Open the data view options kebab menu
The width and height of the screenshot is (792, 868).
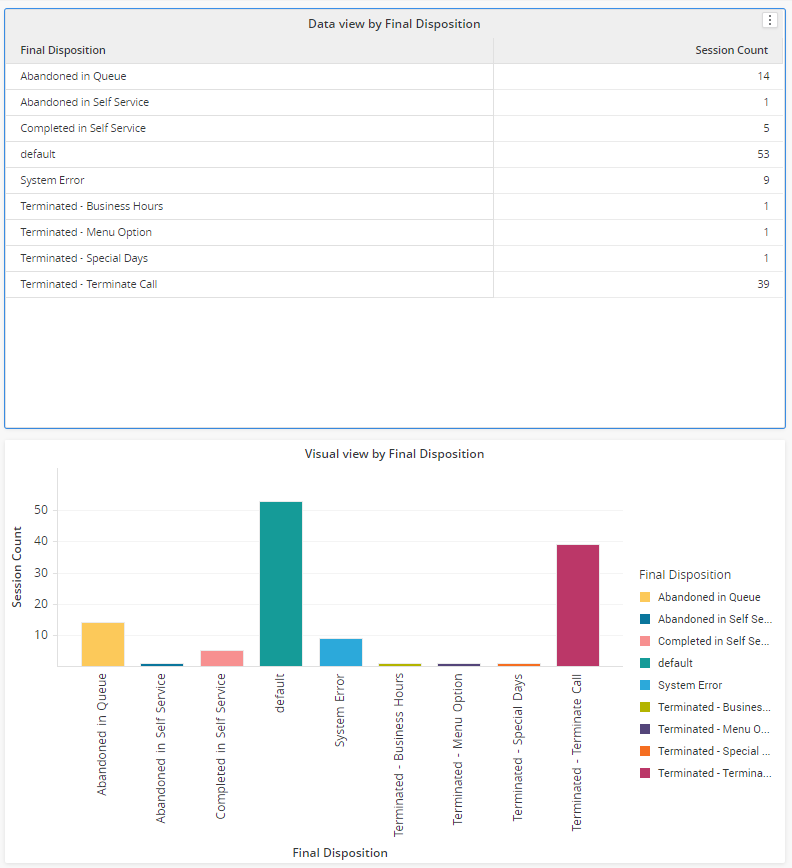(769, 21)
